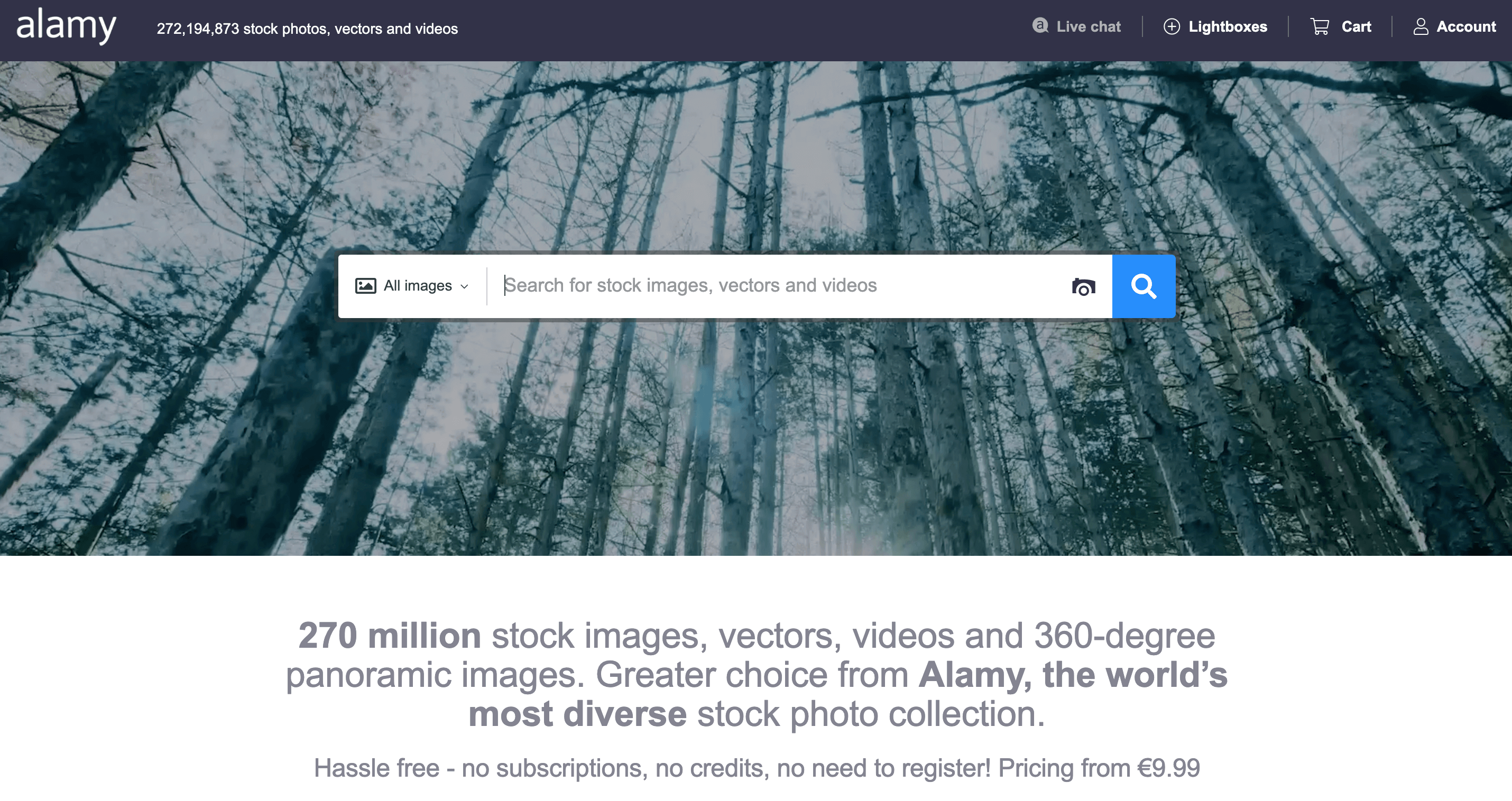Click the stock photos count text in the header
The height and width of the screenshot is (801, 1512).
tap(307, 29)
